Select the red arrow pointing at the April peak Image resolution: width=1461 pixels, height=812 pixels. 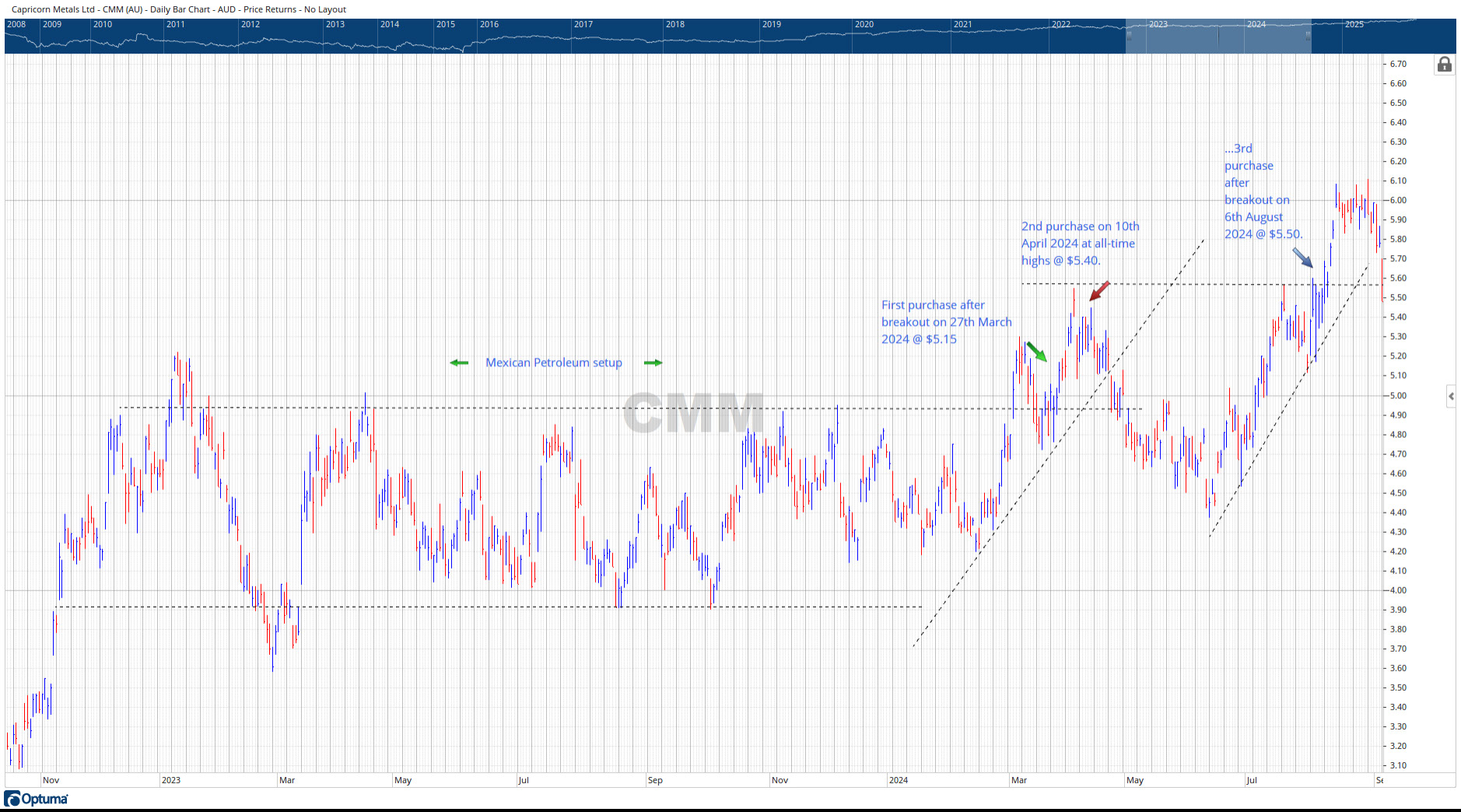[x=1098, y=292]
